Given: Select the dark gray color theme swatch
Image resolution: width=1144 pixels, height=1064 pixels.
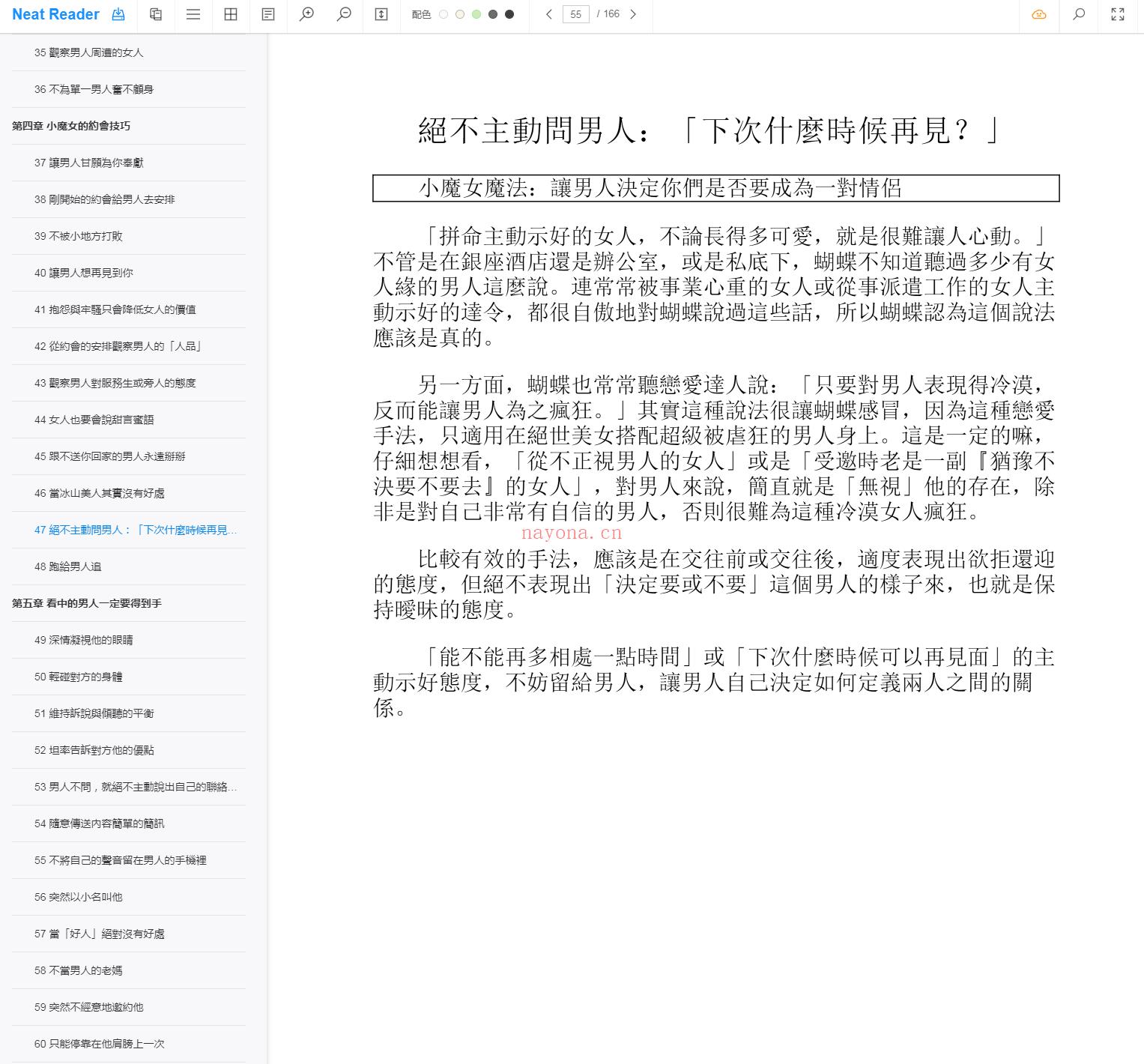Looking at the screenshot, I should click(x=493, y=14).
